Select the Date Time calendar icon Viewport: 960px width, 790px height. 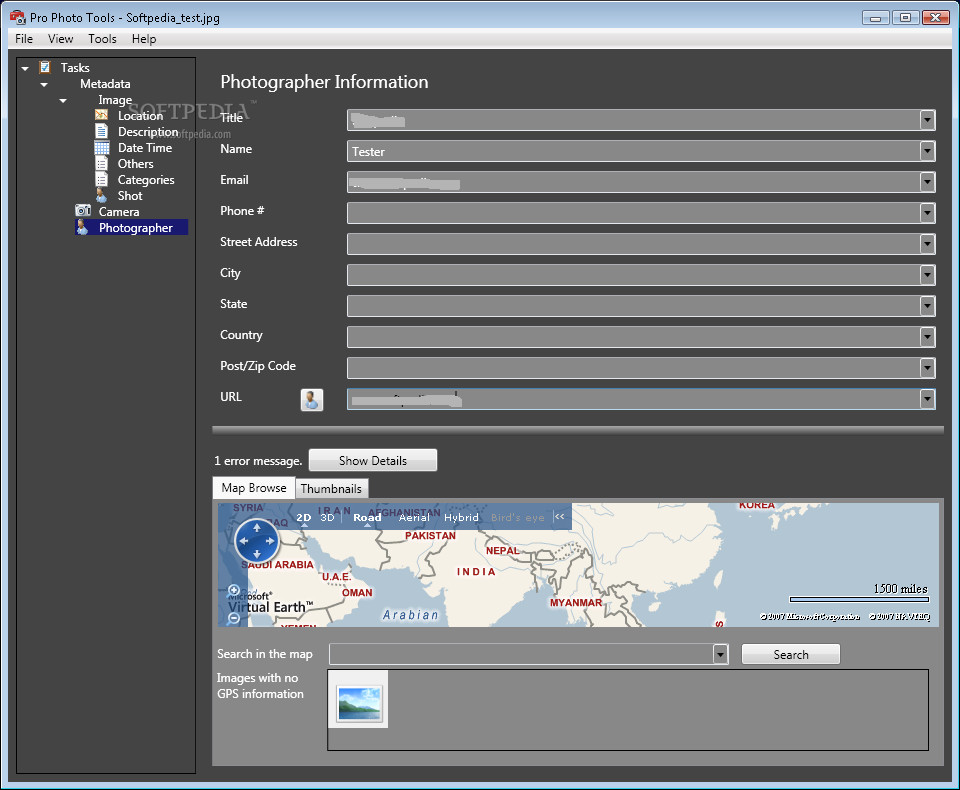(101, 148)
